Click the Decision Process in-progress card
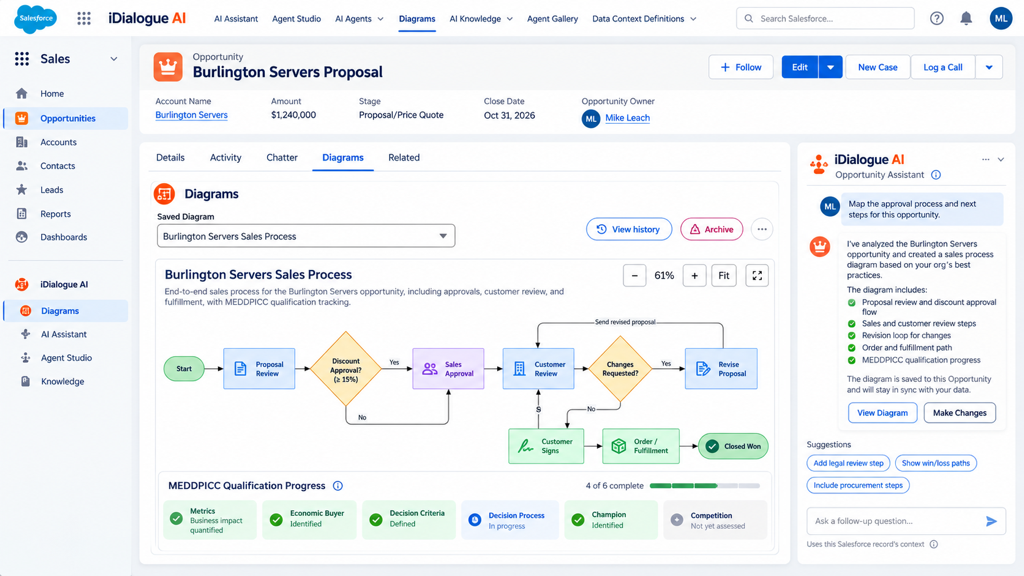Viewport: 1024px width, 576px height. (509, 520)
